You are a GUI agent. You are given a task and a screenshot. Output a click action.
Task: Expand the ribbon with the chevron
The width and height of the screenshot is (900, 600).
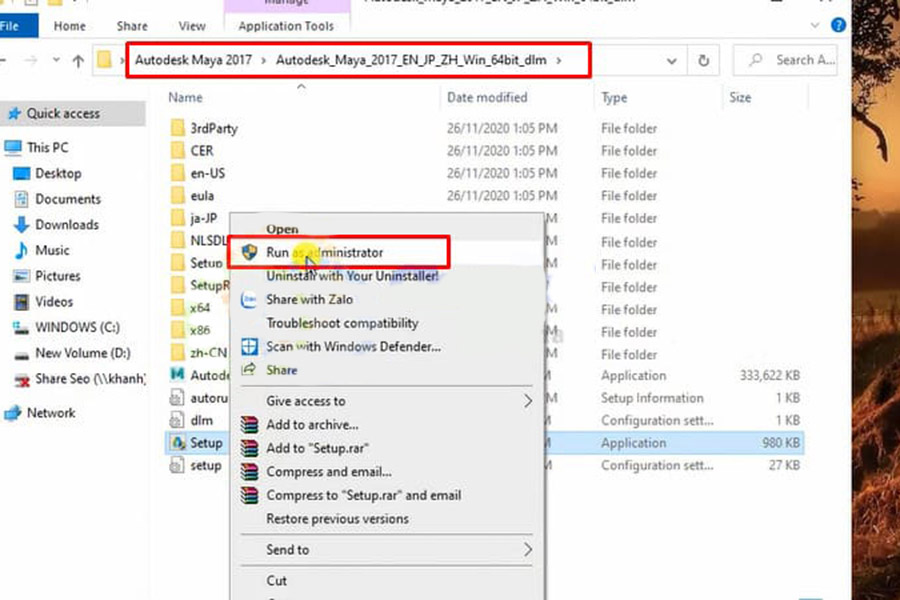tap(814, 26)
